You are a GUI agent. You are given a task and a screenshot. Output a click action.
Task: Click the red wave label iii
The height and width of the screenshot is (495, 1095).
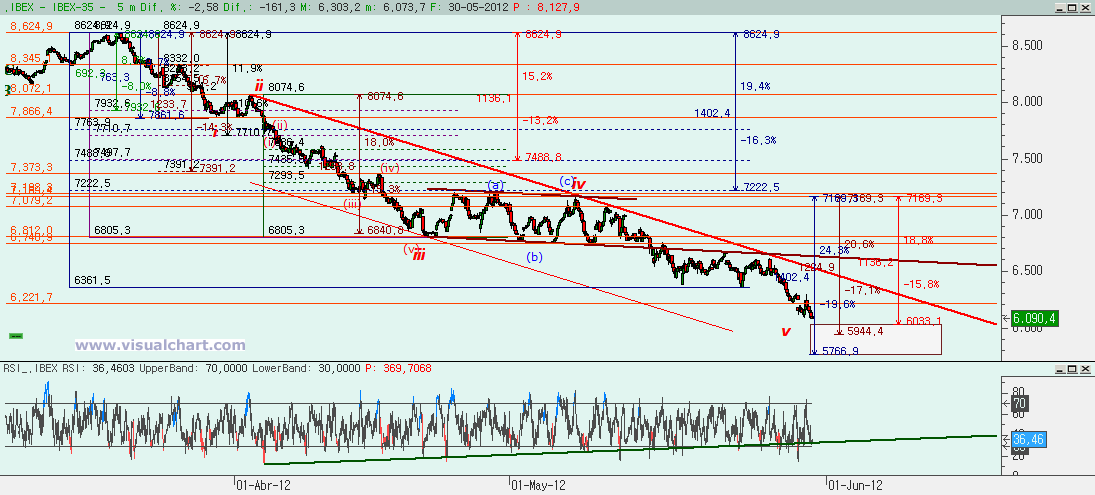click(x=418, y=256)
